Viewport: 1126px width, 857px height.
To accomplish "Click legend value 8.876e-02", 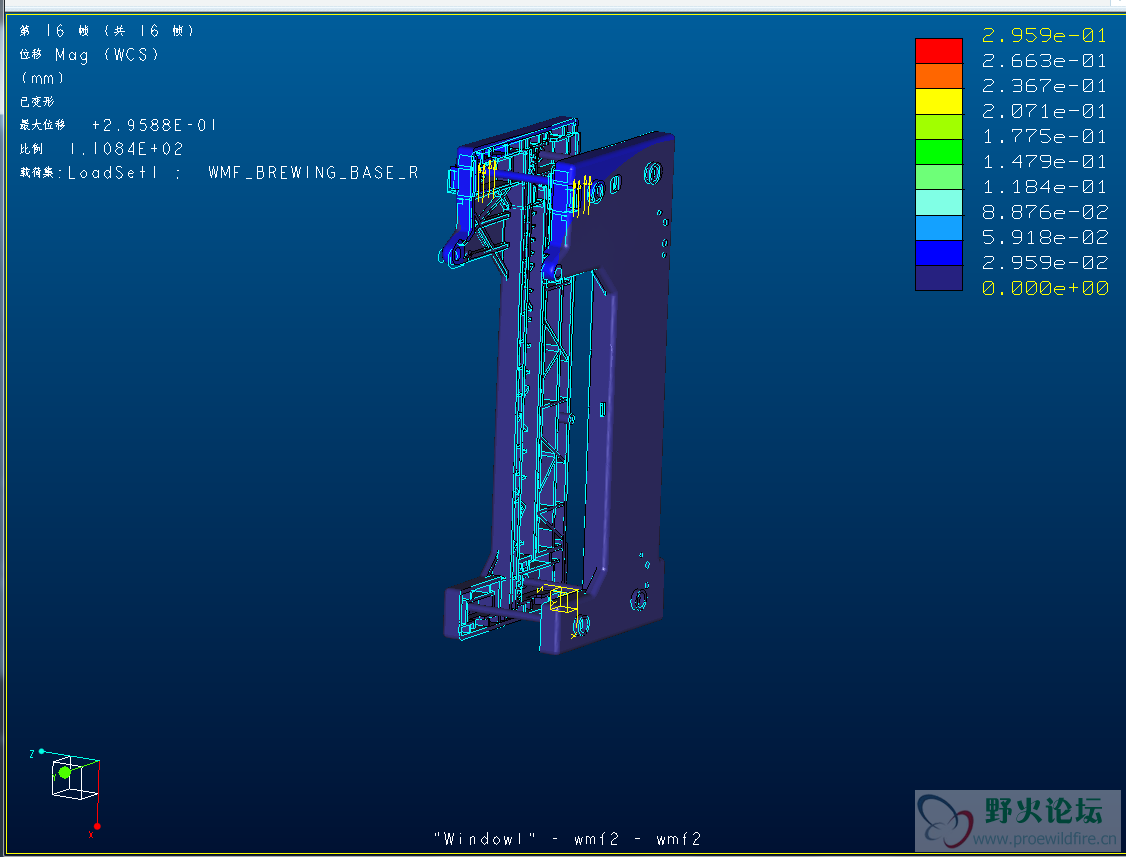I will tap(1045, 212).
